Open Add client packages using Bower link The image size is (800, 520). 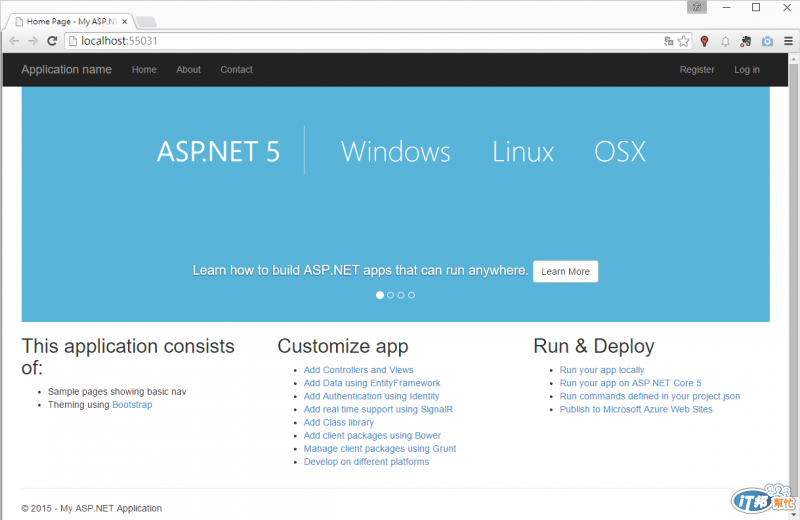click(372, 436)
